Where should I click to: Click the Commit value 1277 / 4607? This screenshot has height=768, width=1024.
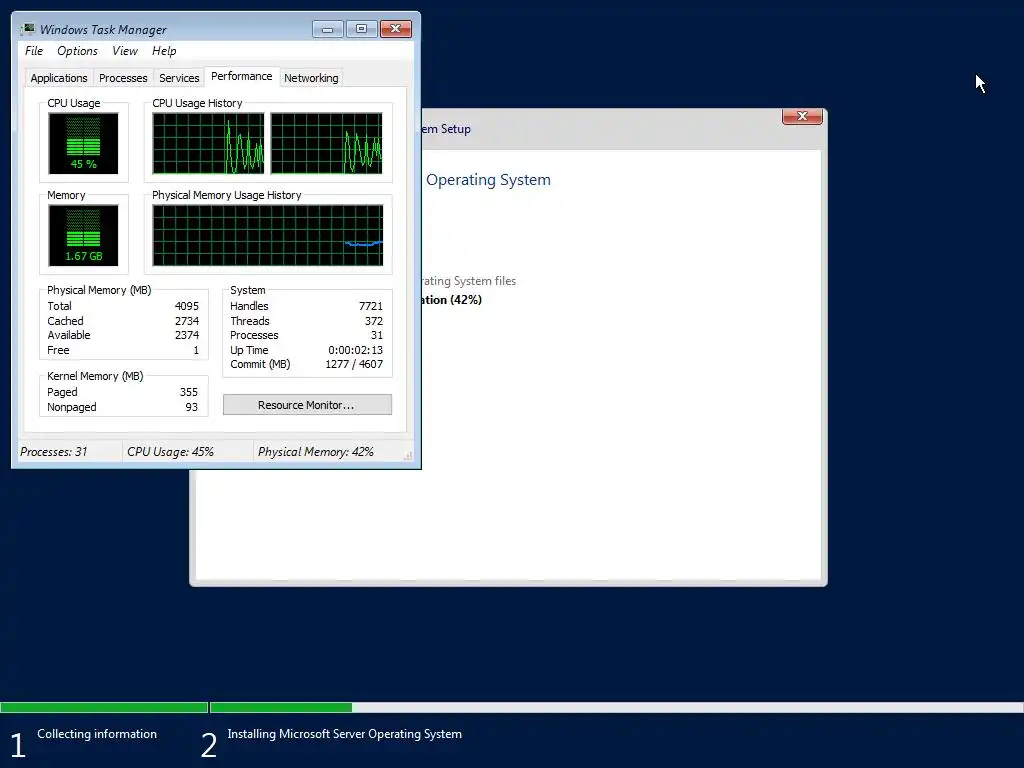[x=354, y=364]
